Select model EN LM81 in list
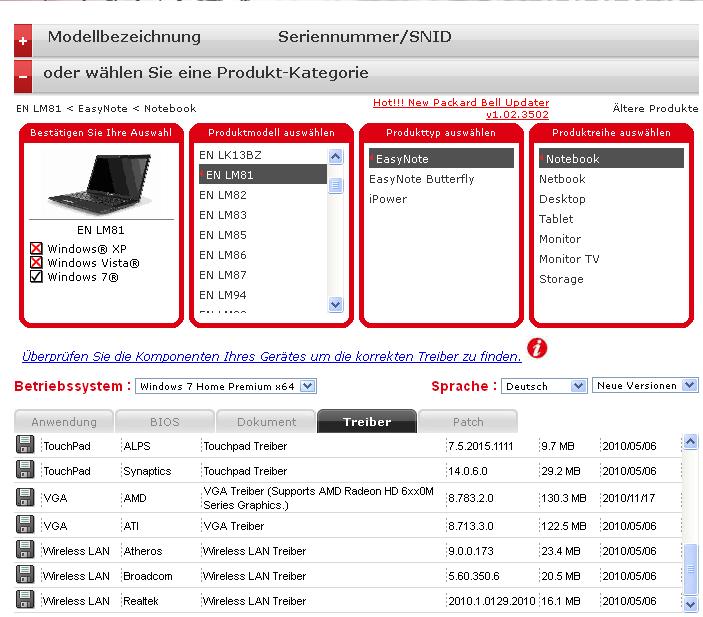 pyautogui.click(x=263, y=174)
